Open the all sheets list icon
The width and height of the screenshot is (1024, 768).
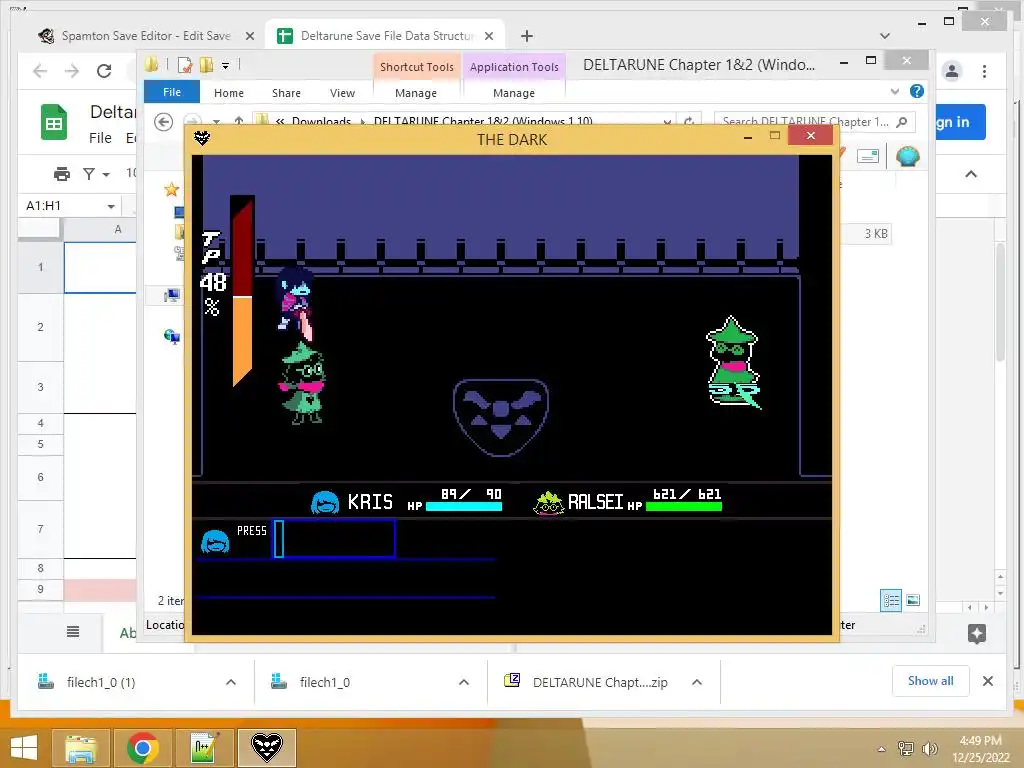(x=73, y=632)
